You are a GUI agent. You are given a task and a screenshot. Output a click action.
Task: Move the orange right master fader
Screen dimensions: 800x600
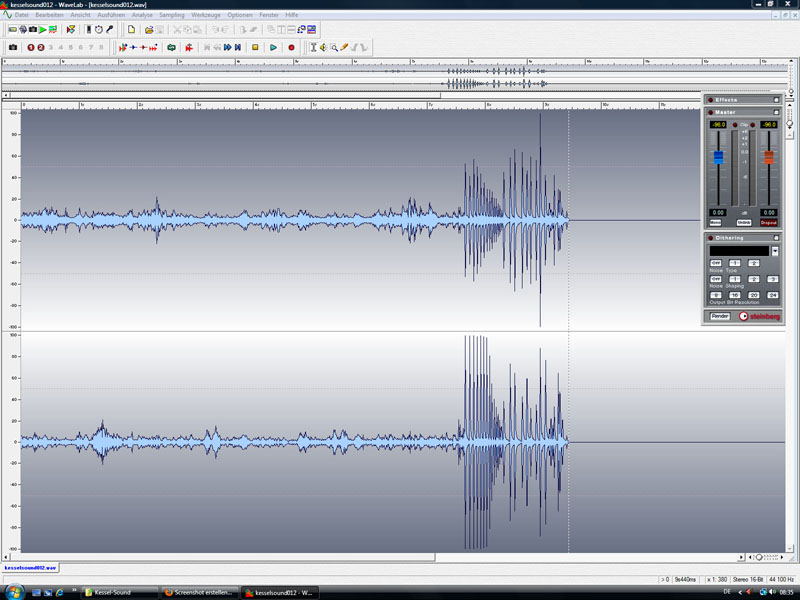coord(768,157)
